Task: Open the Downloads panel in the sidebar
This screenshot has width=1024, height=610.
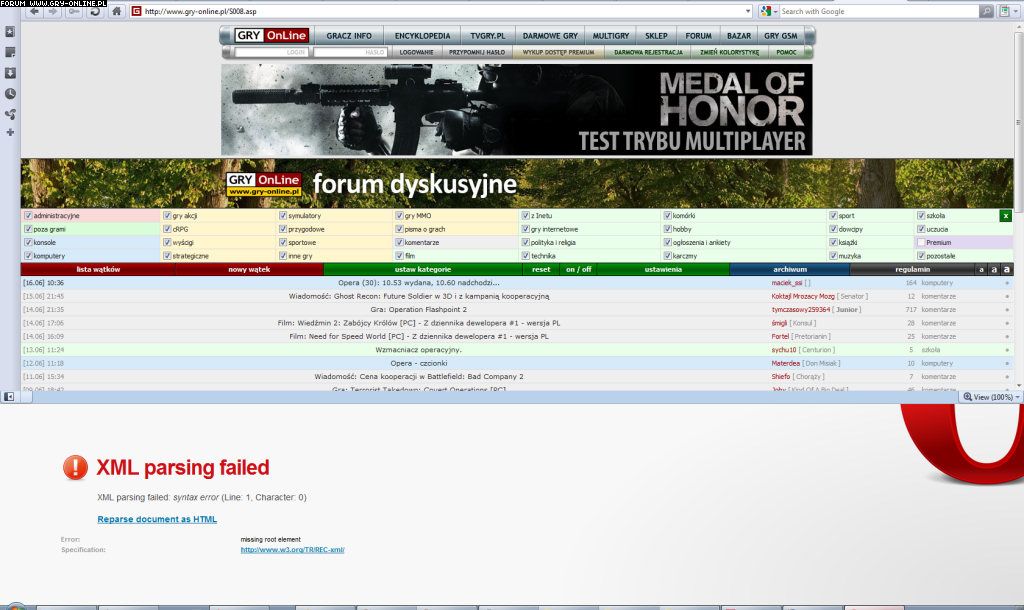Action: coord(10,73)
